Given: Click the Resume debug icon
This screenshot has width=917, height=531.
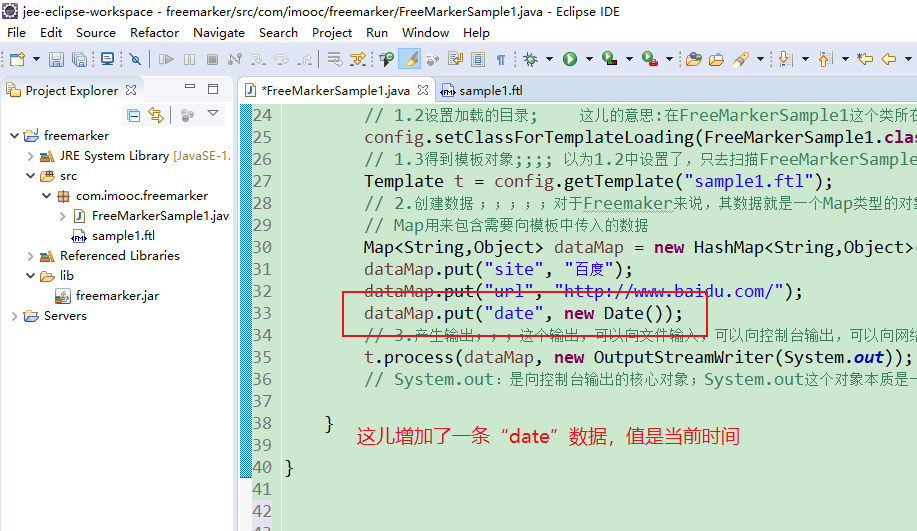Looking at the screenshot, I should (166, 59).
